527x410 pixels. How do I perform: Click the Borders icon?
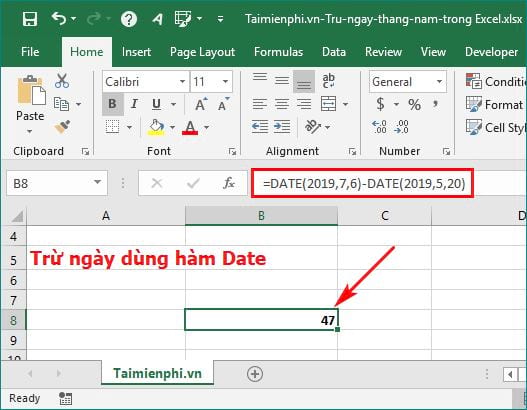tap(112, 127)
